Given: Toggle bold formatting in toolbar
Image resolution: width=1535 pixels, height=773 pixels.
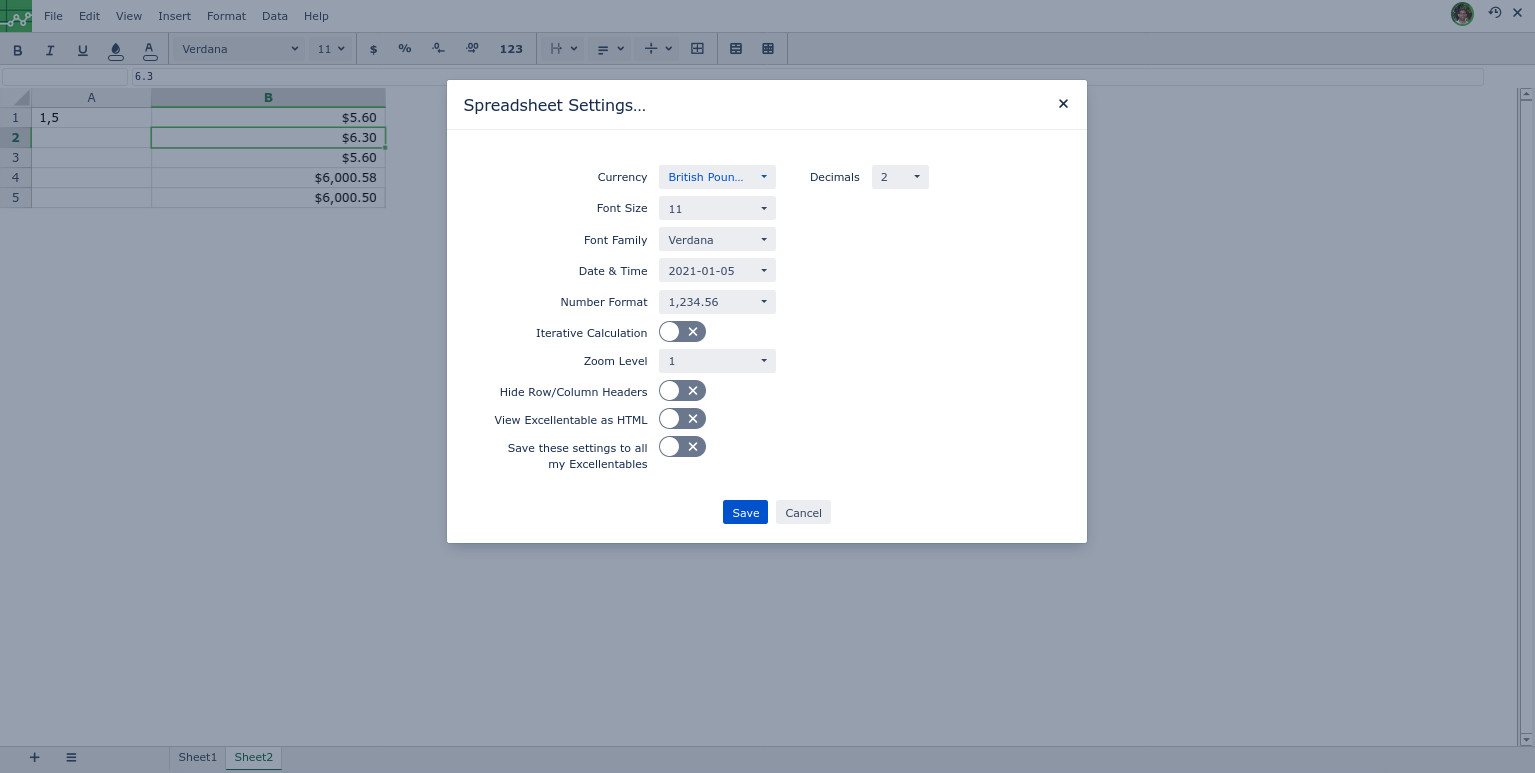Looking at the screenshot, I should (x=17, y=49).
